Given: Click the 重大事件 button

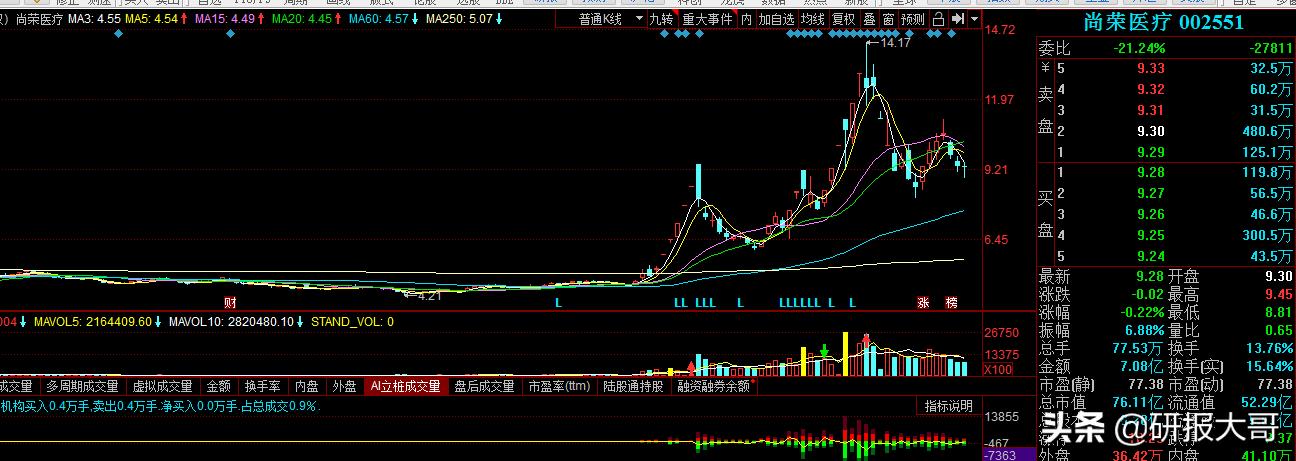Looking at the screenshot, I should coord(706,19).
